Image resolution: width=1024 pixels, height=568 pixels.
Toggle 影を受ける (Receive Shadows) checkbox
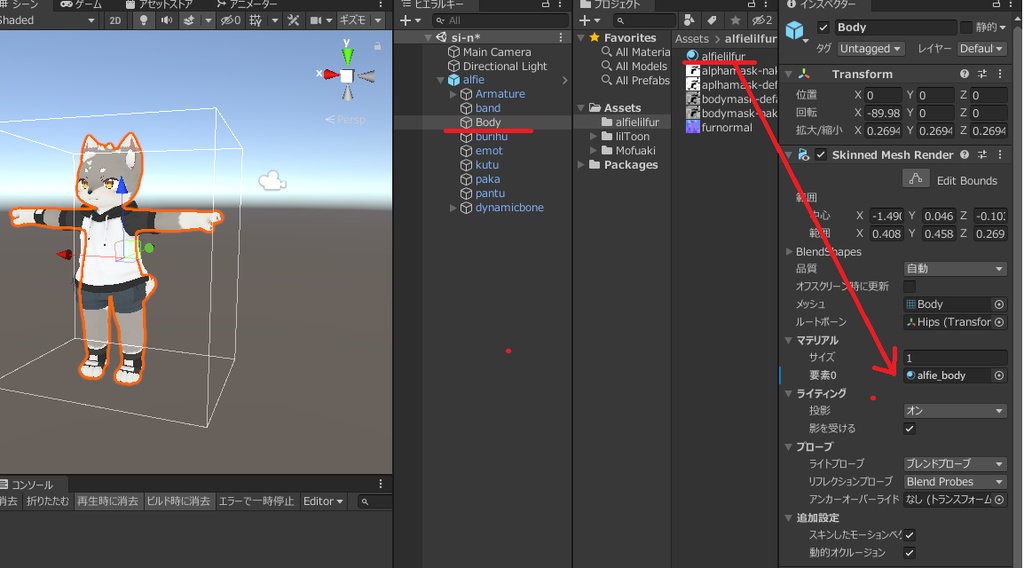tap(909, 428)
